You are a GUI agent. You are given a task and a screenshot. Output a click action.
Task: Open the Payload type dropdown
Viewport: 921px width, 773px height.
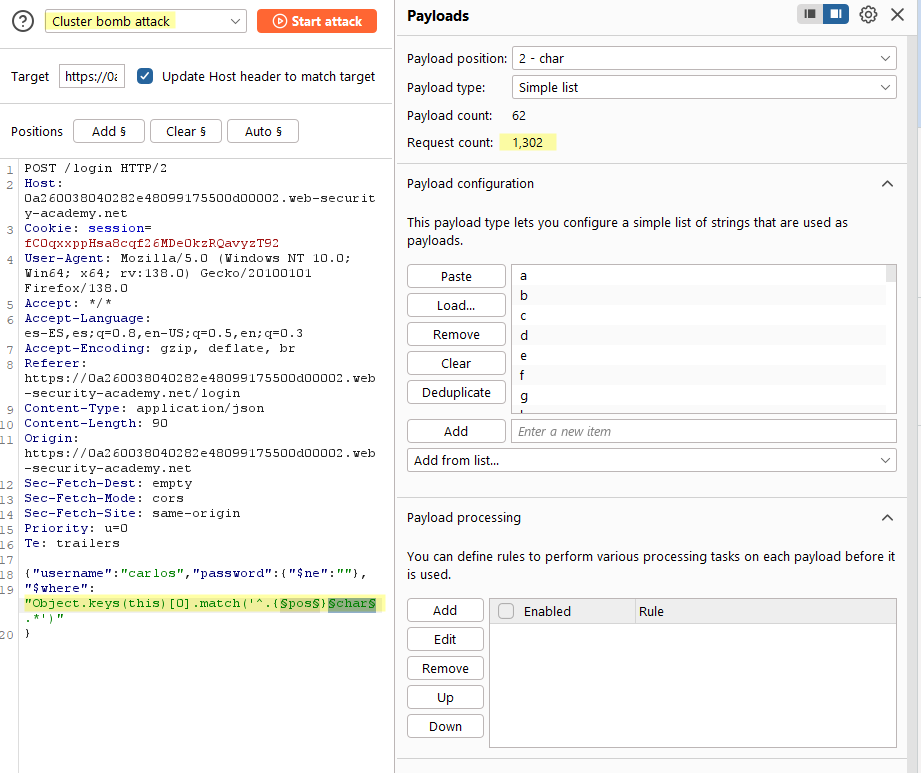(x=704, y=87)
